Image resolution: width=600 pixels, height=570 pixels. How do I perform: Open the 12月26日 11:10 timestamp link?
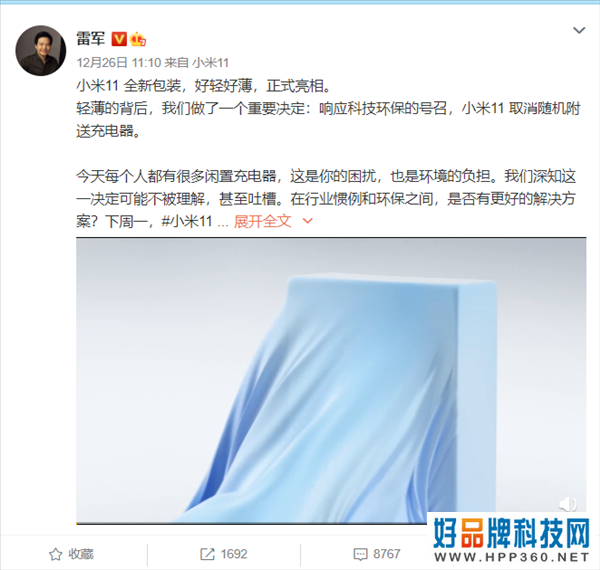(119, 62)
